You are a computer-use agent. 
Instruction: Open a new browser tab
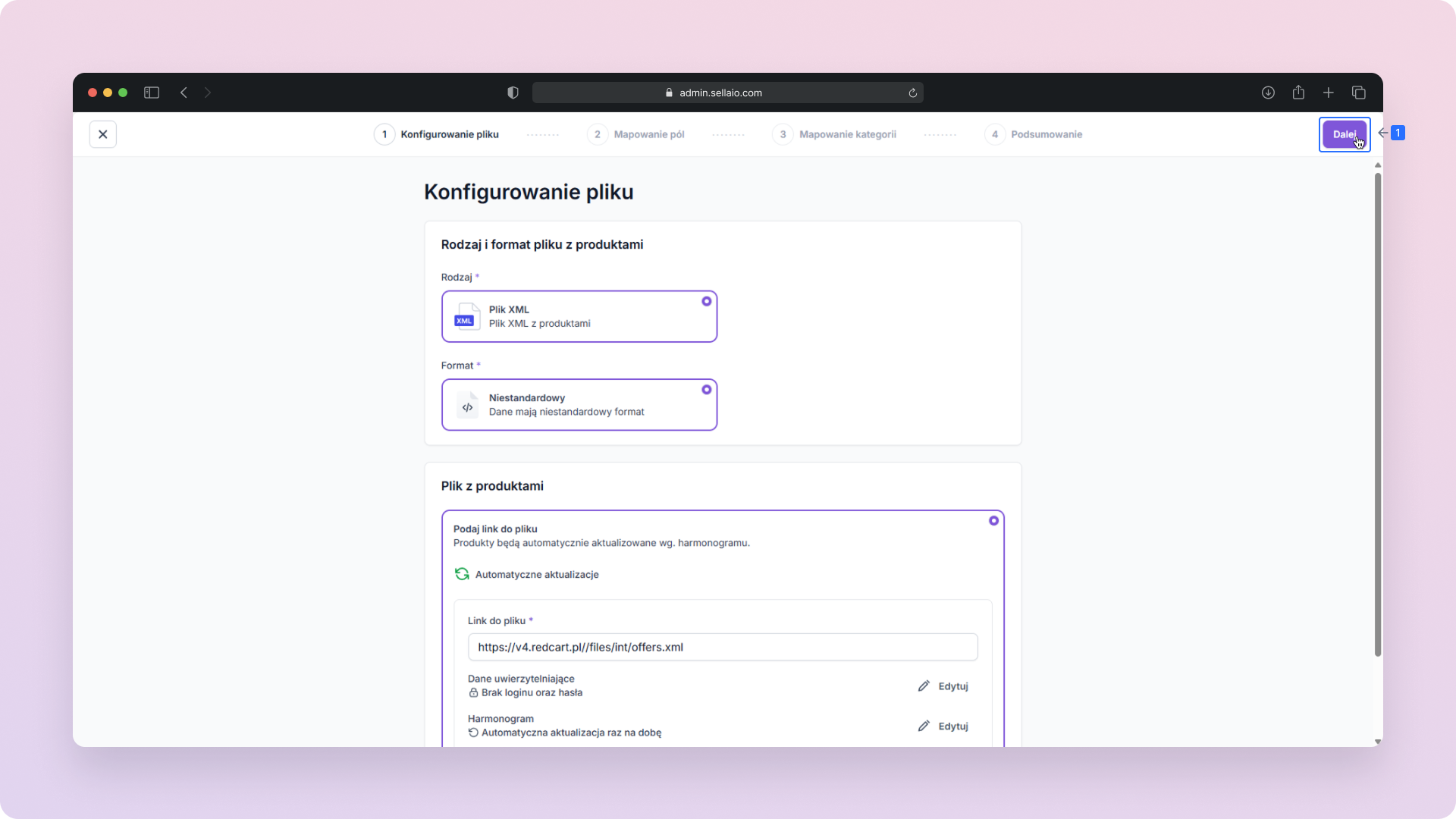pyautogui.click(x=1329, y=93)
